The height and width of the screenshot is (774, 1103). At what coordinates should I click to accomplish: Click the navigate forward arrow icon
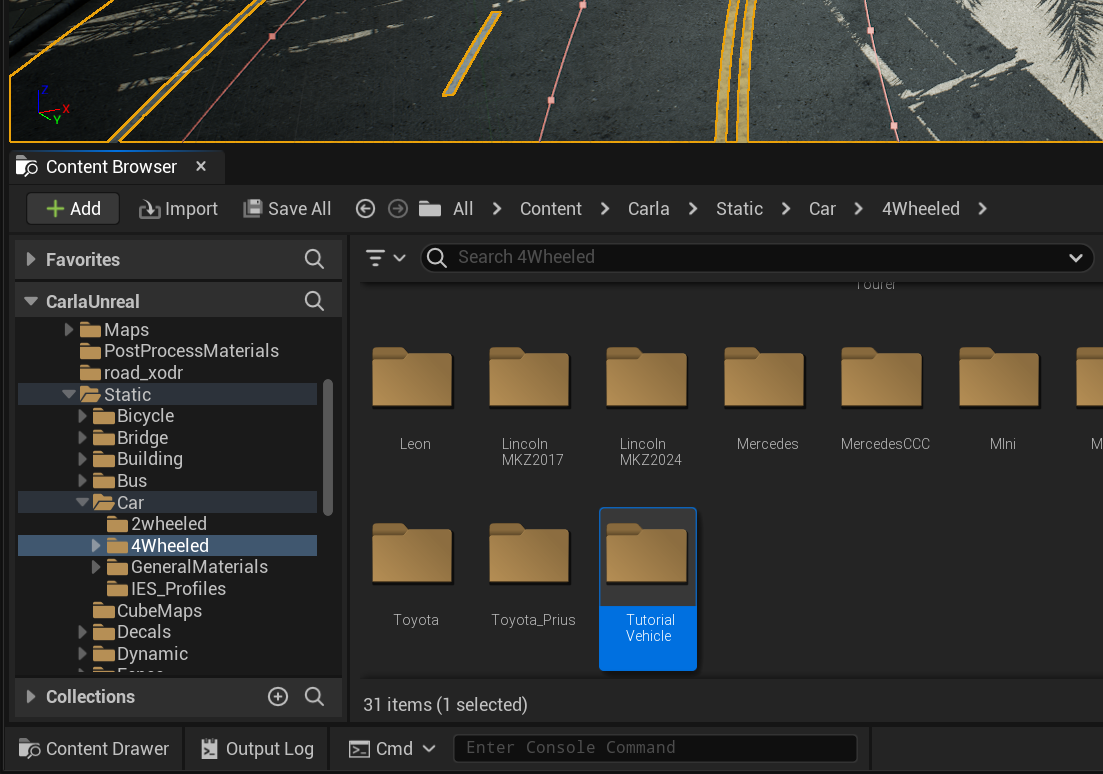point(398,209)
